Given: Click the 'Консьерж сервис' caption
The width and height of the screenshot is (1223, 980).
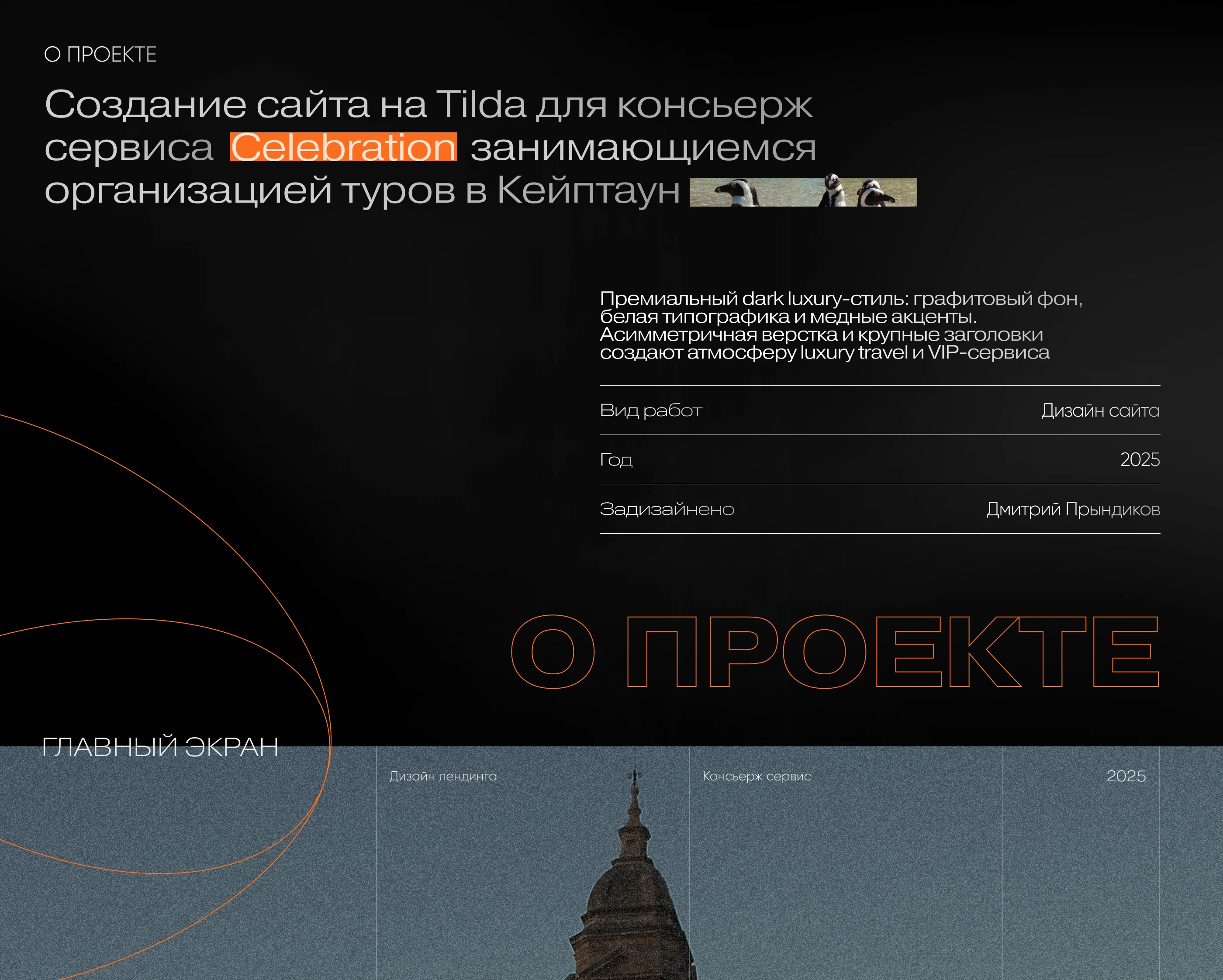Looking at the screenshot, I should 757,776.
